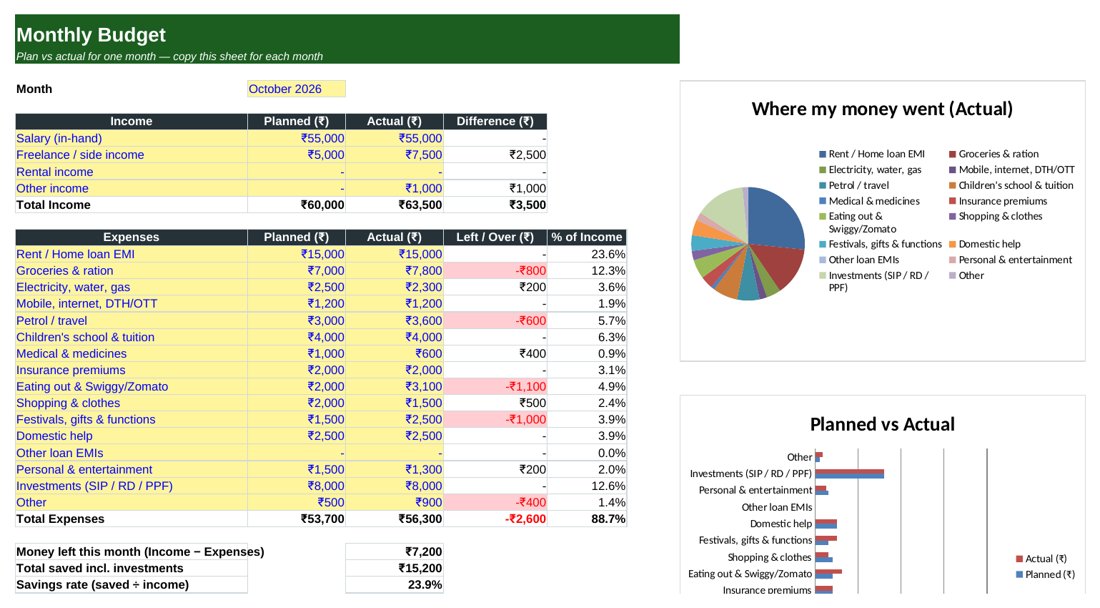
Task: Select the 'Where my money went (Actual)' chart title
Action: click(882, 109)
